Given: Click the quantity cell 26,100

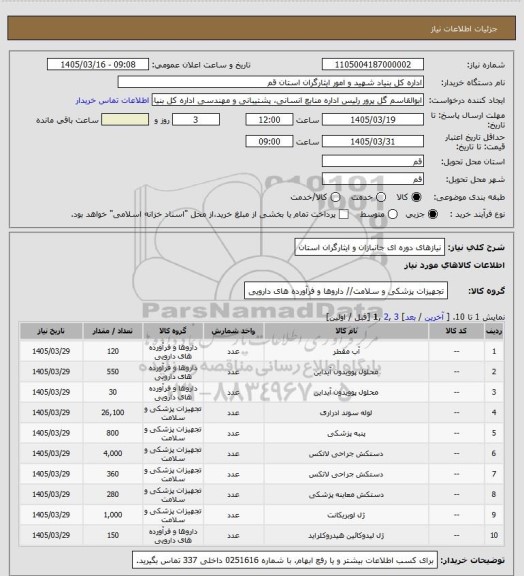Looking at the screenshot, I should click(x=113, y=413).
